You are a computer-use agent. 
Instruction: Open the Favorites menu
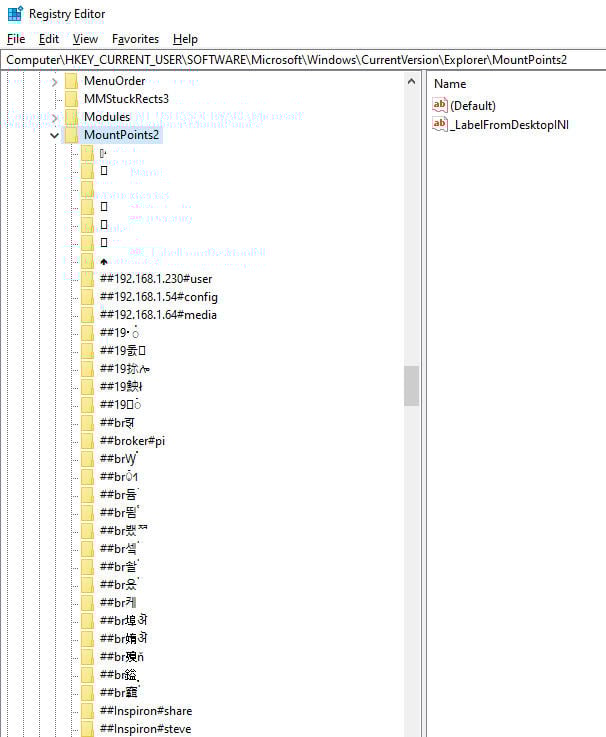(135, 39)
